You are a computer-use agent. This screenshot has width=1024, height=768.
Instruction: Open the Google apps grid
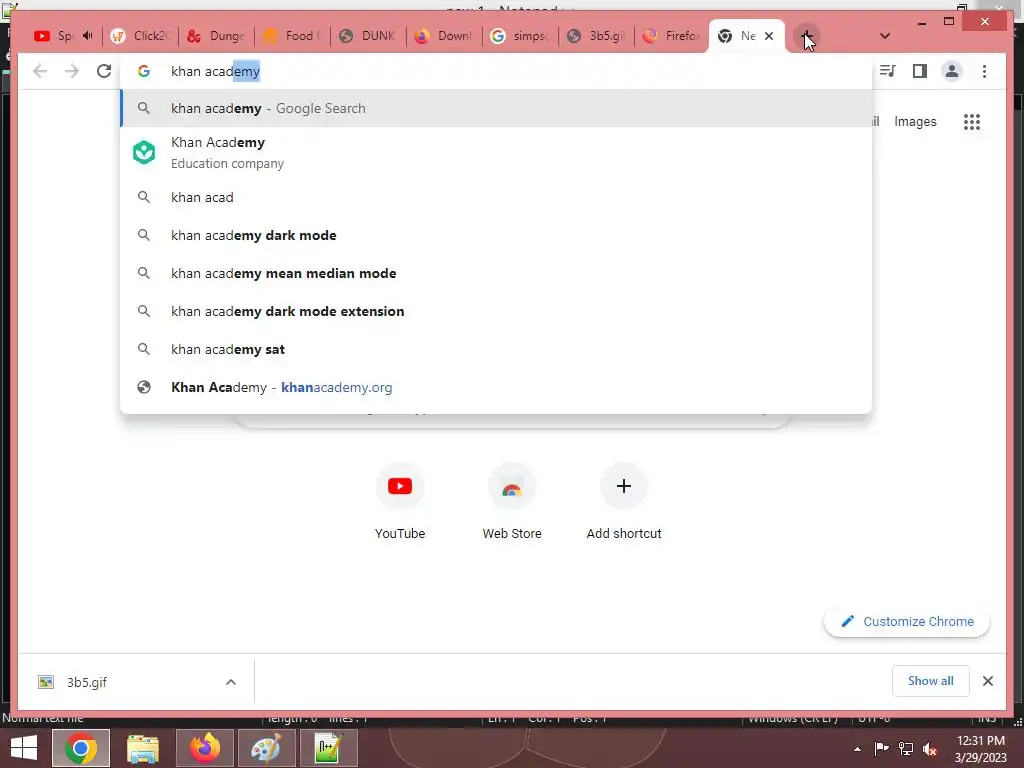pyautogui.click(x=972, y=121)
